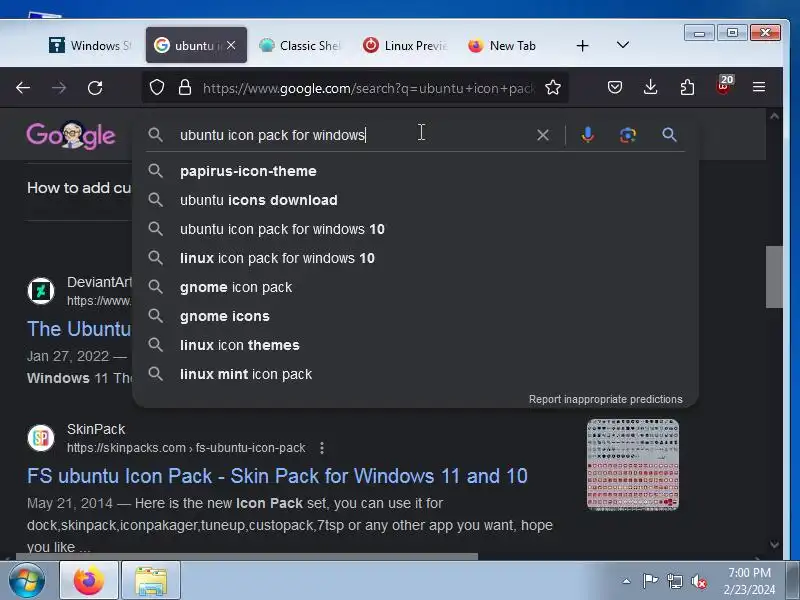Viewport: 800px width, 600px height.
Task: Click the padlock site security icon
Action: point(185,88)
